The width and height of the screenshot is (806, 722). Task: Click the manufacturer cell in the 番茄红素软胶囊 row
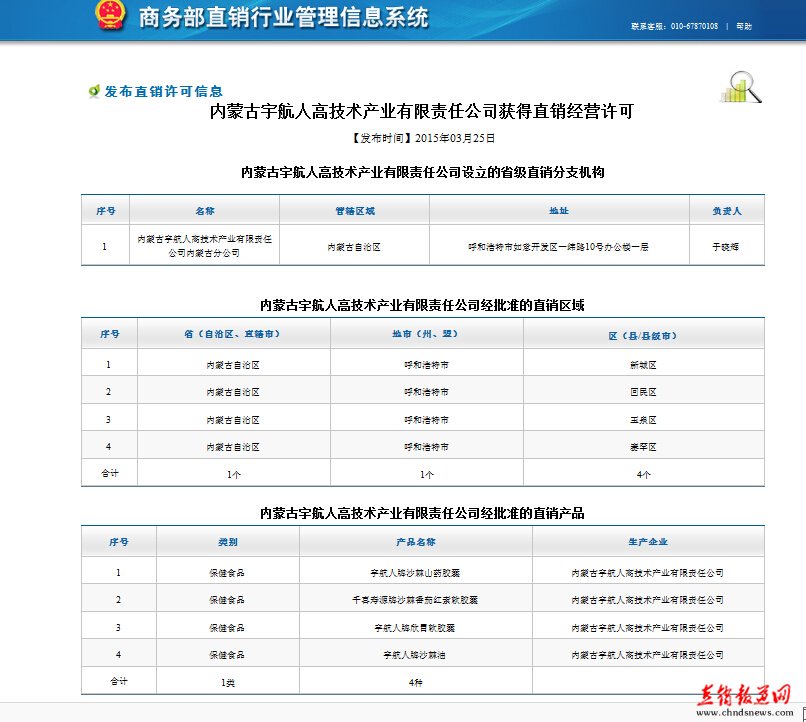(648, 600)
